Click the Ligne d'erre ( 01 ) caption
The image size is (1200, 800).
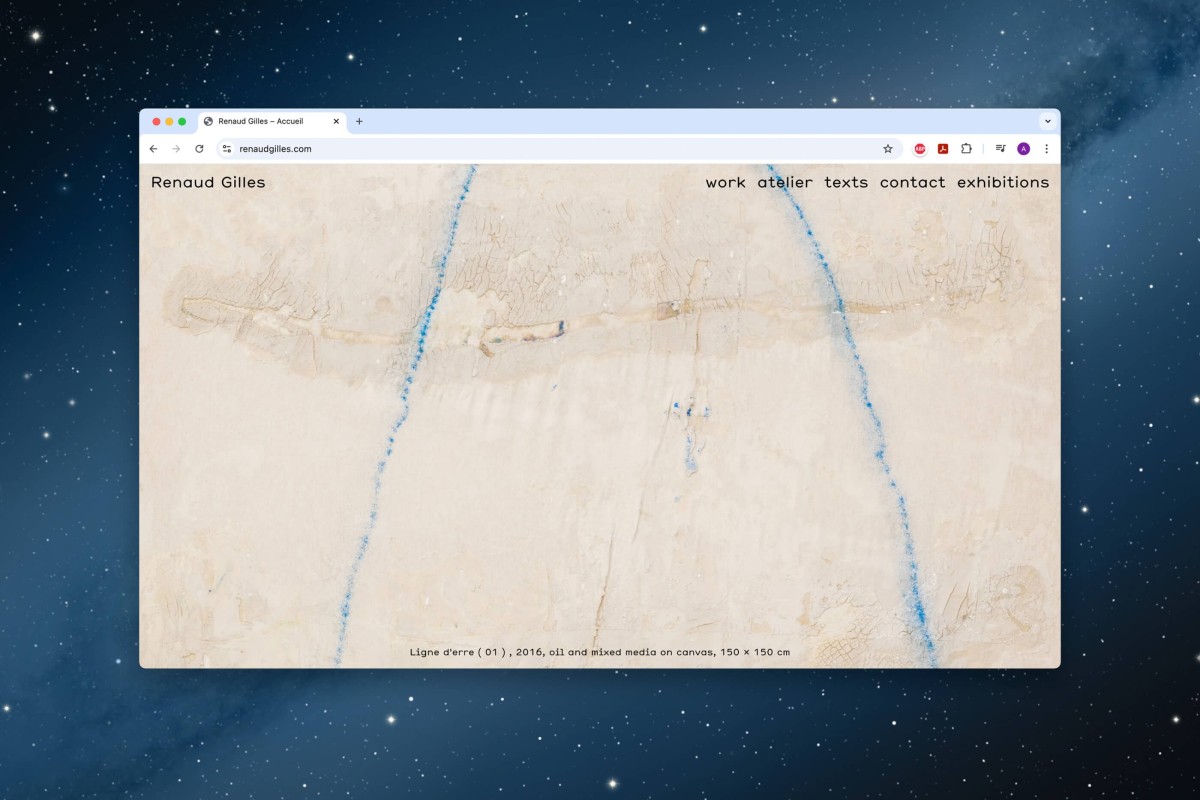point(599,652)
